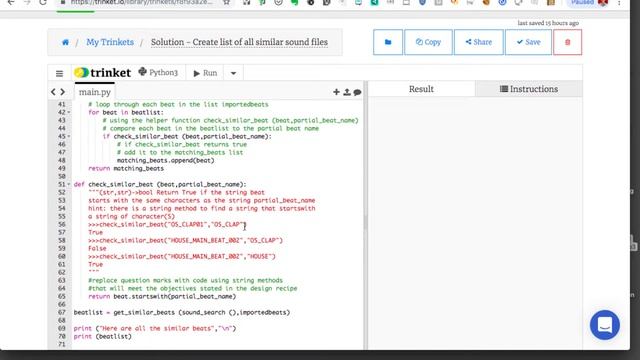Run the Python code
The width and height of the screenshot is (640, 360).
pyautogui.click(x=205, y=73)
